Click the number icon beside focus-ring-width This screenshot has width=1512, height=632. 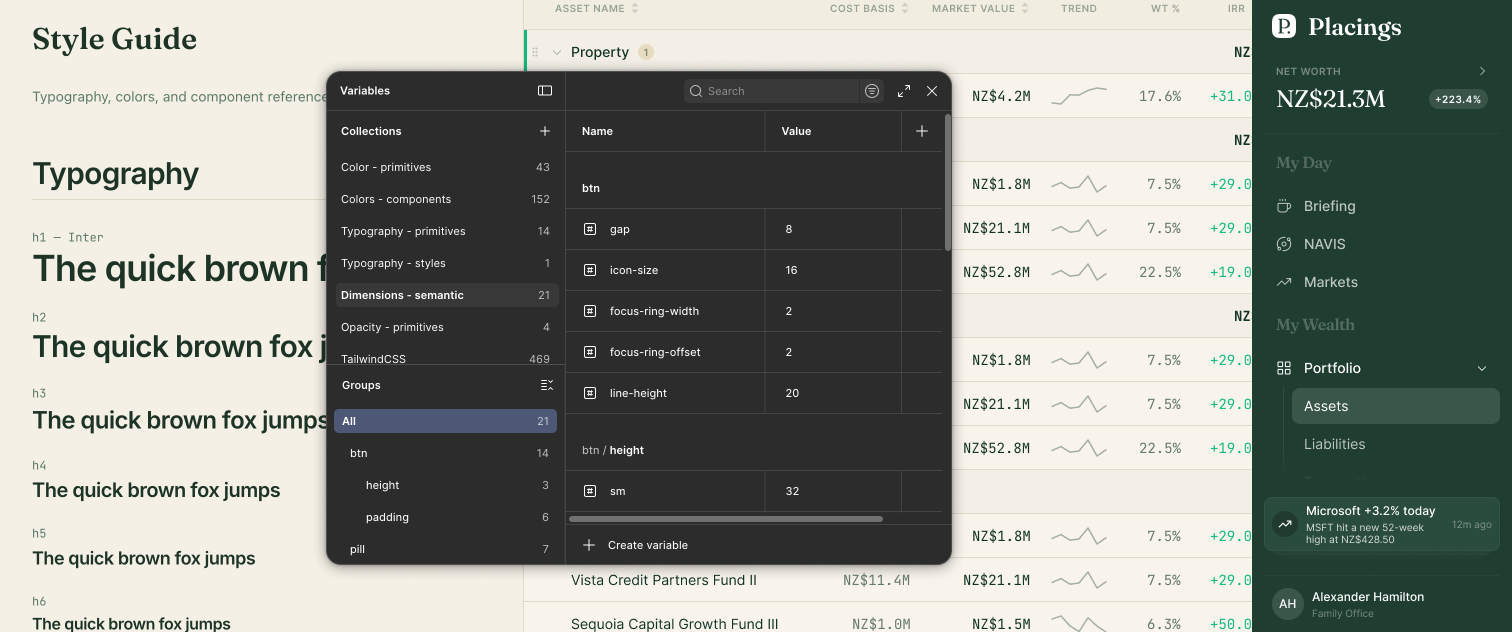click(x=590, y=311)
